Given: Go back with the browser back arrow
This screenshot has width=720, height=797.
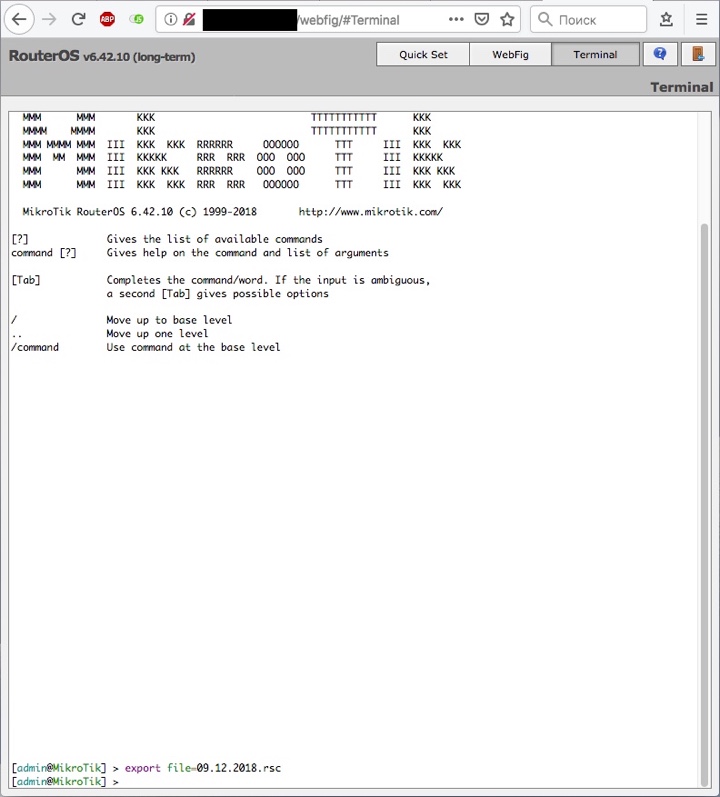Looking at the screenshot, I should pyautogui.click(x=19, y=20).
